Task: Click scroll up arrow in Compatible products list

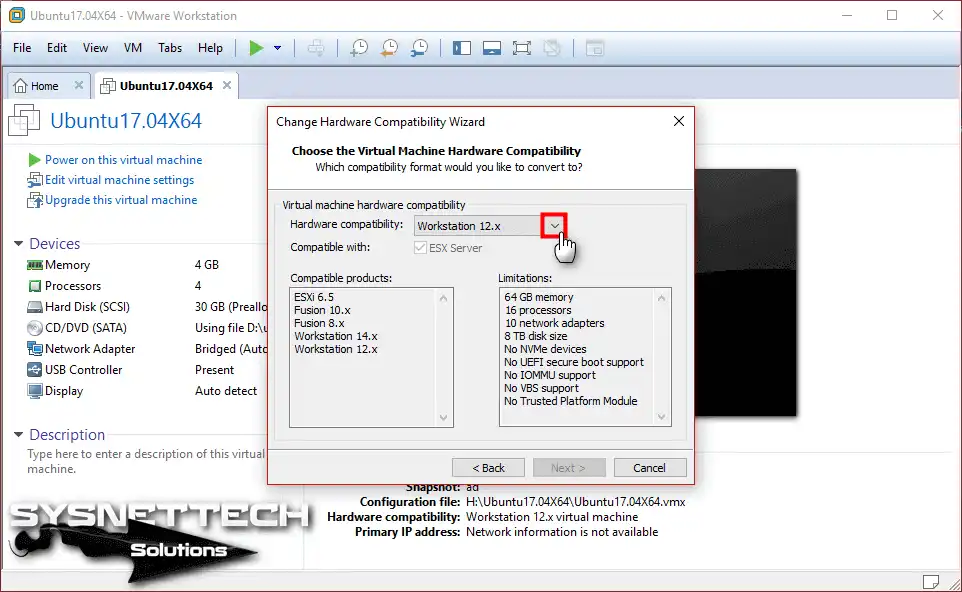Action: pyautogui.click(x=443, y=298)
